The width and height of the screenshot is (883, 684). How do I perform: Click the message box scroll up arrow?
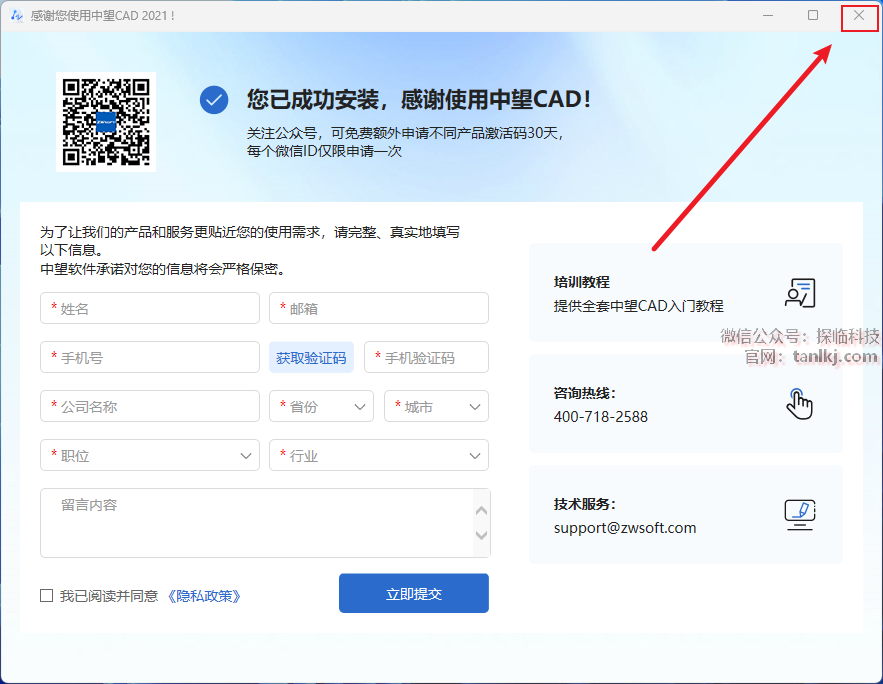(481, 511)
